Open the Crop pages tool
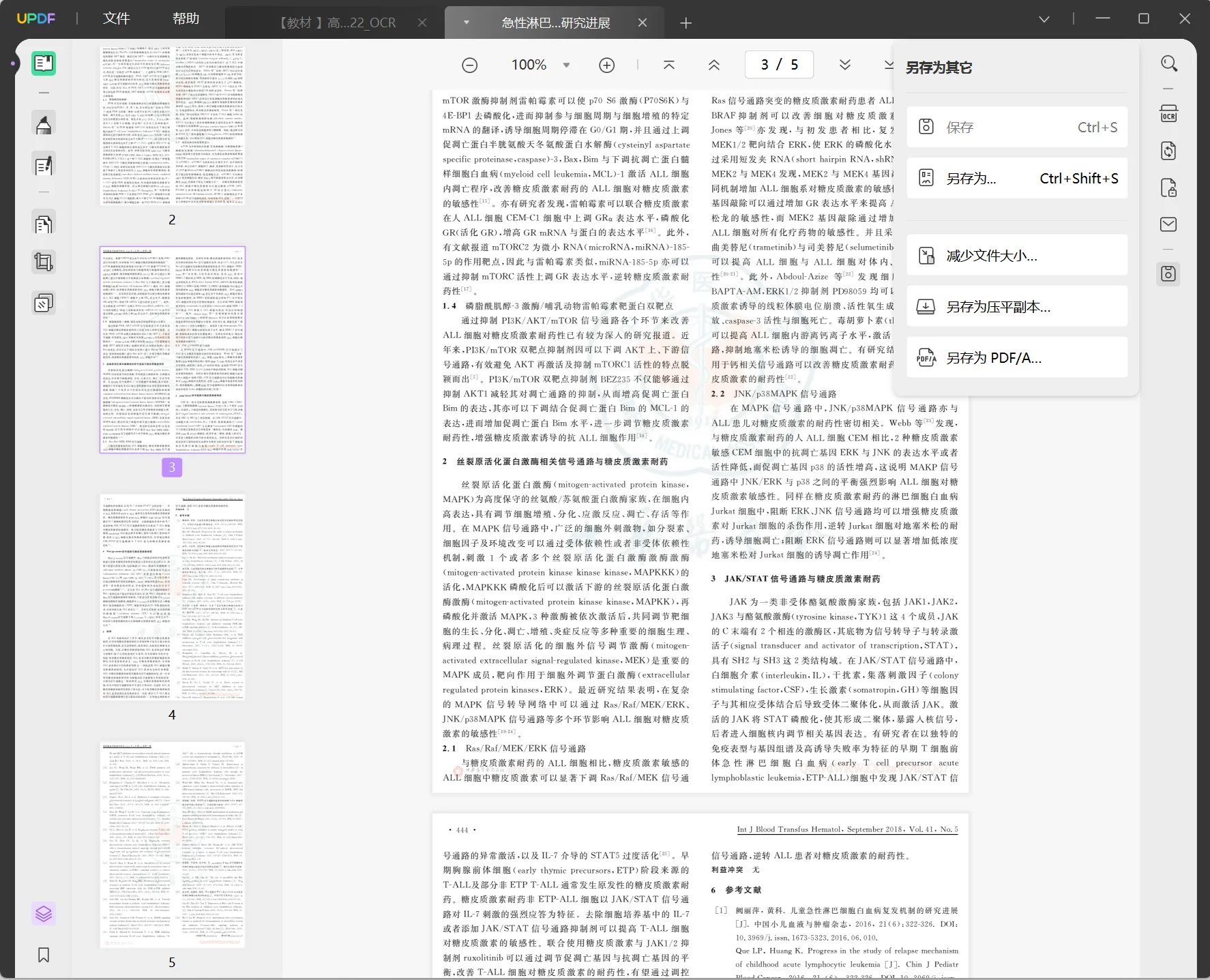 pos(44,262)
